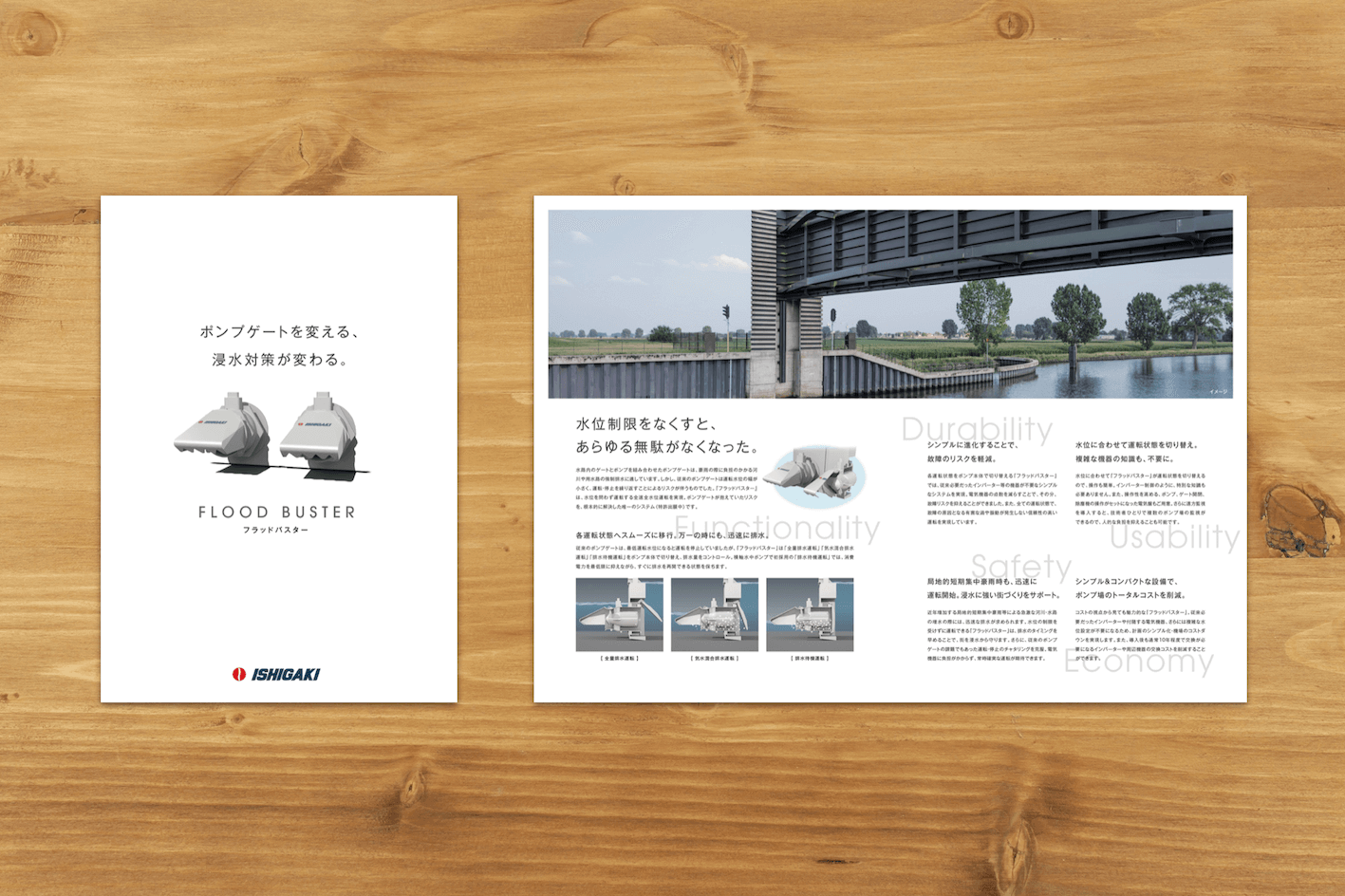Click the caption [全量排水運転]
The height and width of the screenshot is (896, 1345).
click(620, 658)
